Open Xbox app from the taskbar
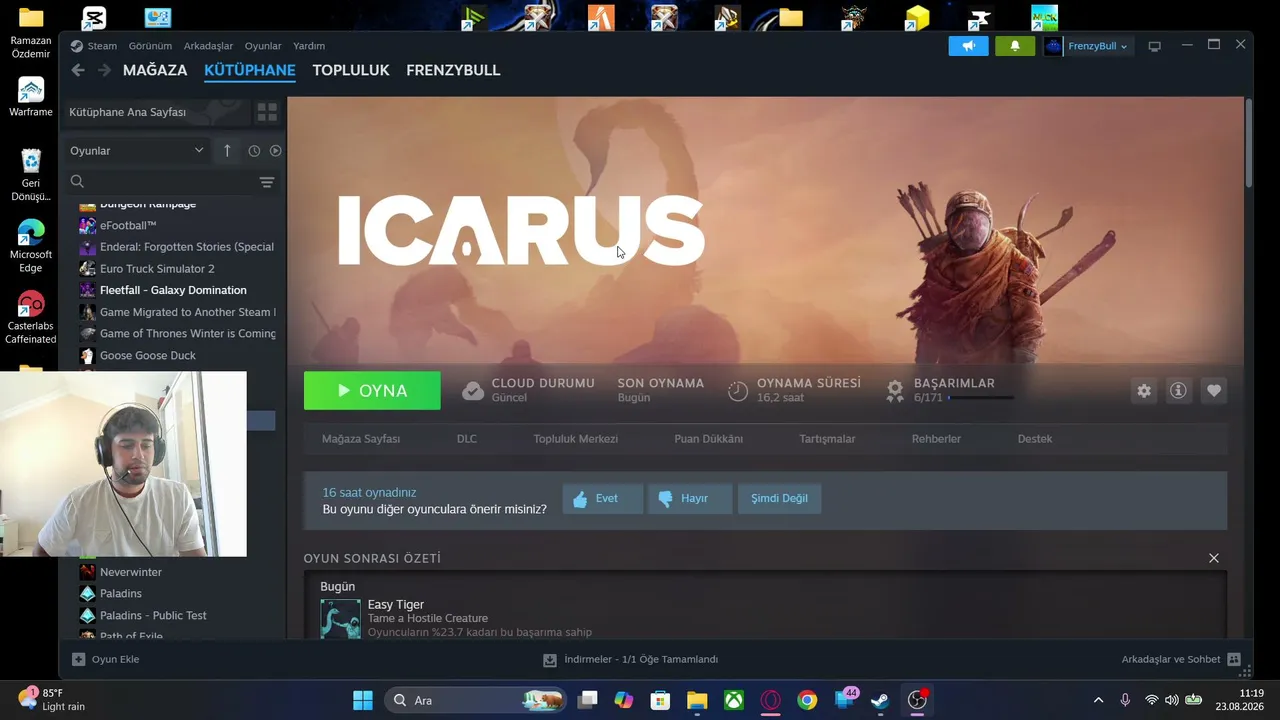 point(733,700)
